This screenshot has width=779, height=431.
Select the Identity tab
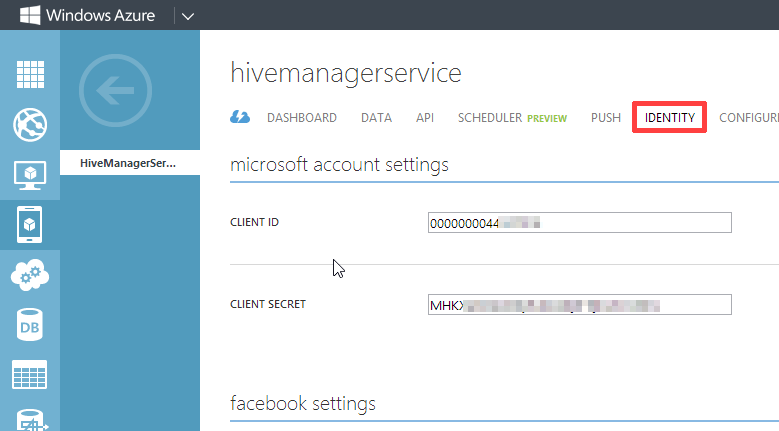670,118
